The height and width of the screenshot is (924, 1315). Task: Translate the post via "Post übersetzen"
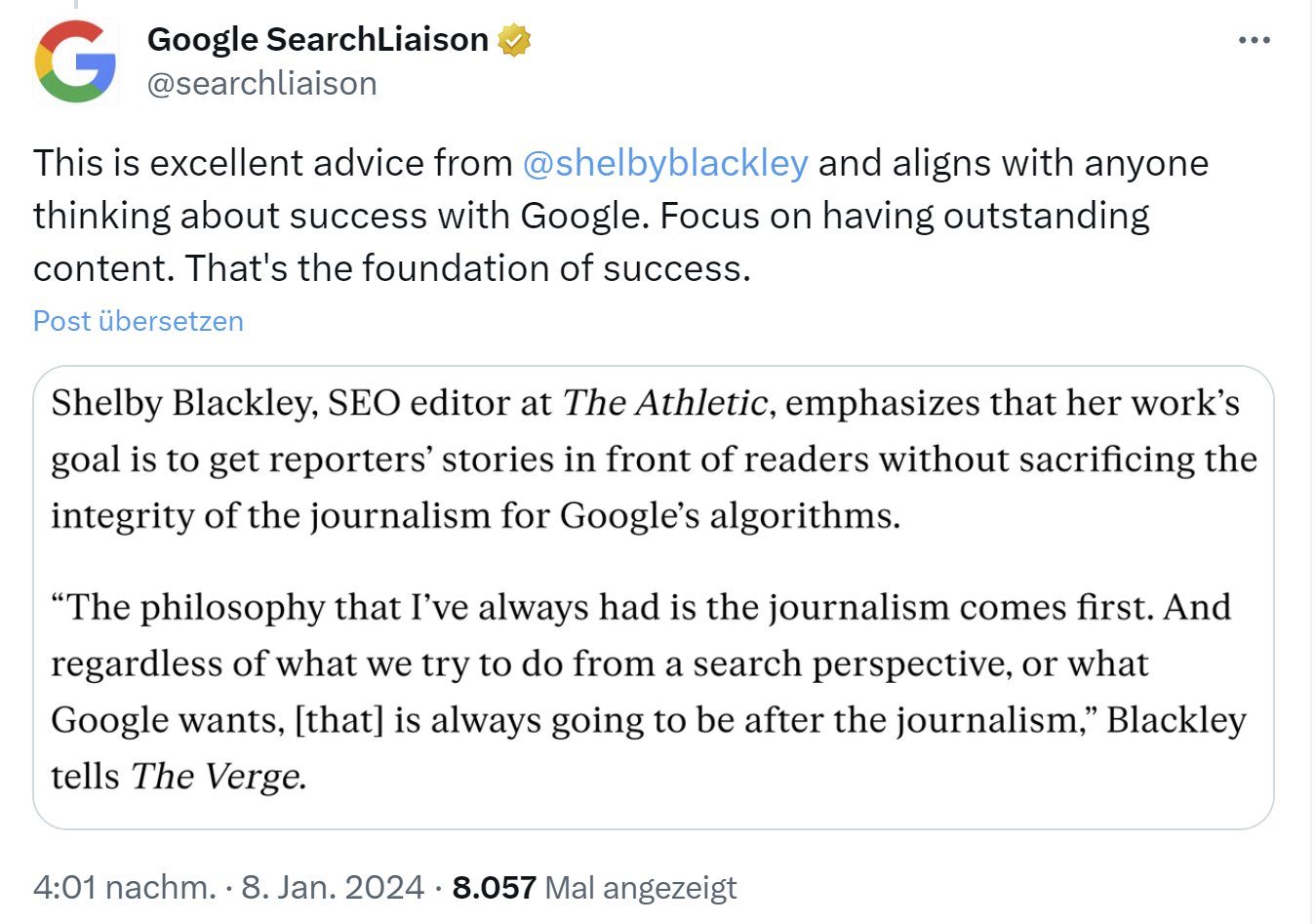(139, 321)
